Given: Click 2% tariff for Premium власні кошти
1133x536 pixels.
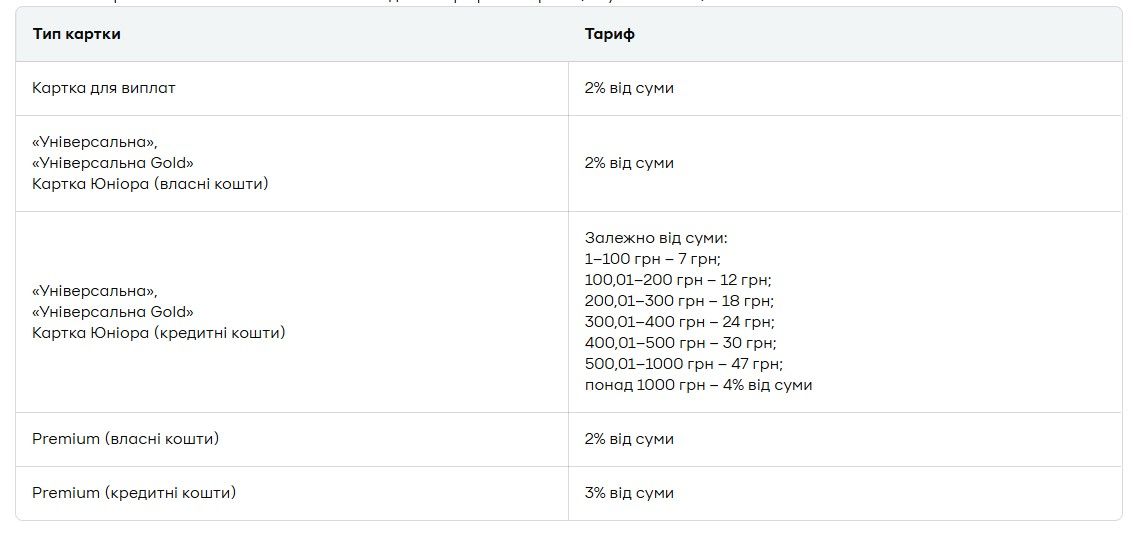Looking at the screenshot, I should tap(629, 439).
